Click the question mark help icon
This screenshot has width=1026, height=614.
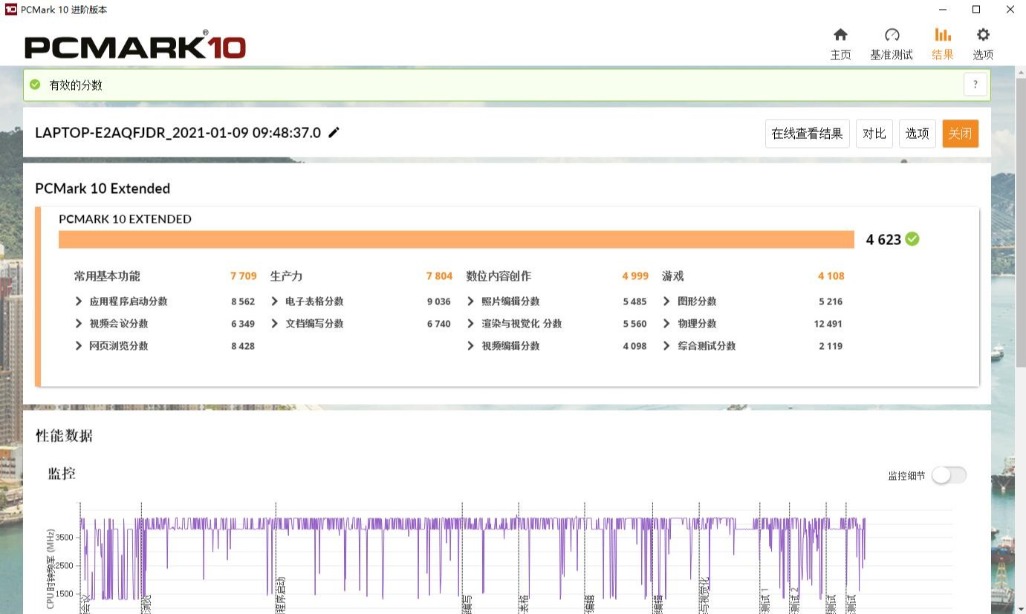[x=975, y=84]
